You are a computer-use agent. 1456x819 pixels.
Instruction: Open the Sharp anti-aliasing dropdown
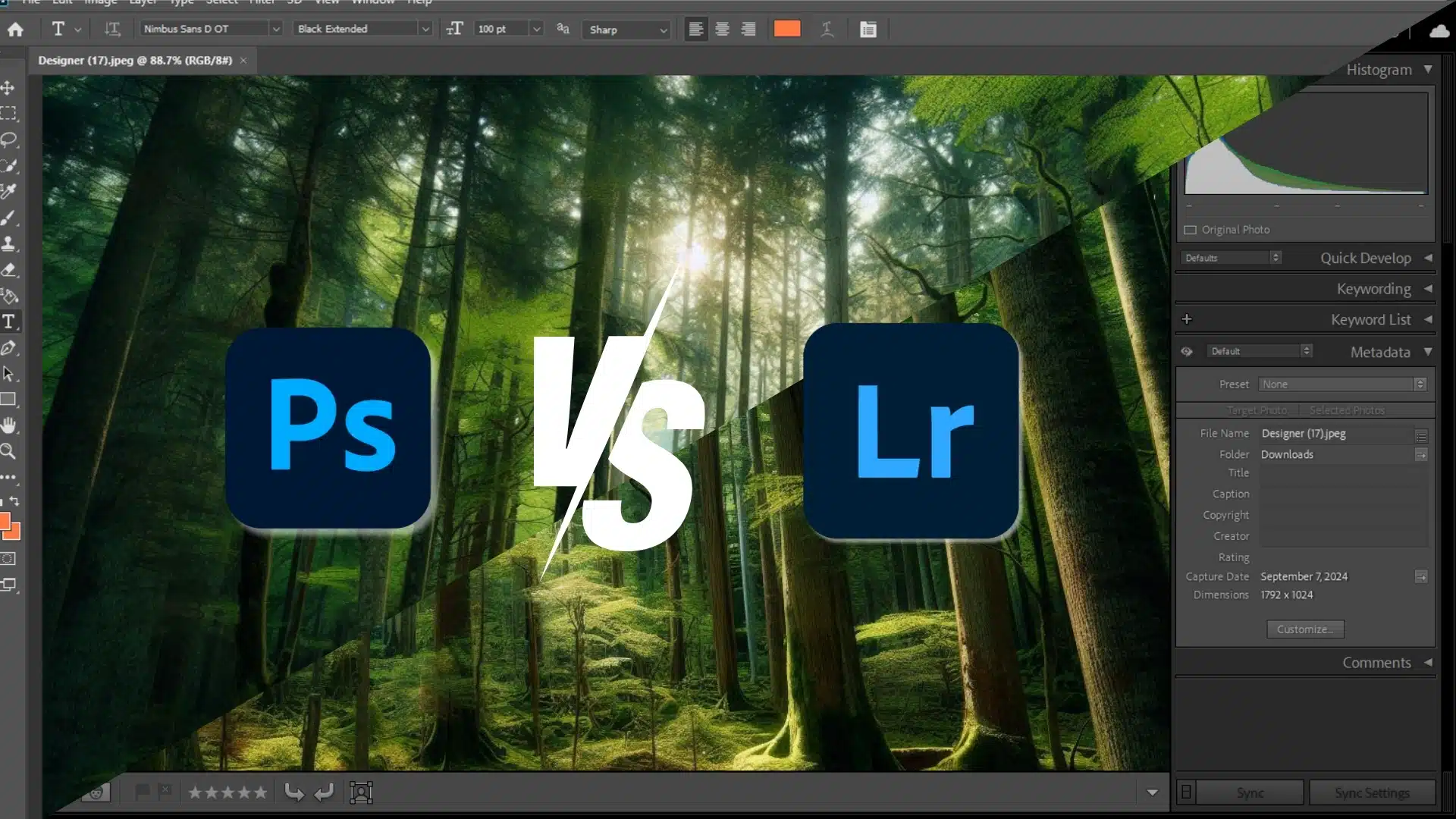point(627,30)
